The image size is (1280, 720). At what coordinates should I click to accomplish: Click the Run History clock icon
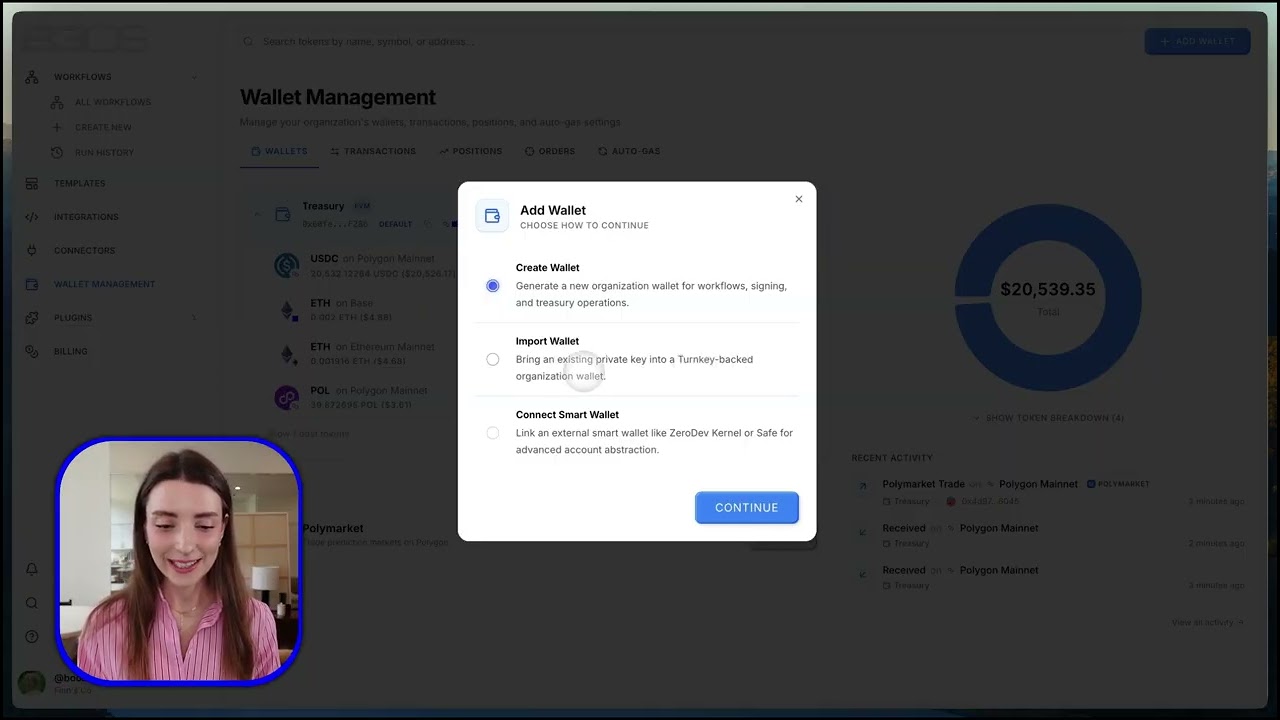57,153
